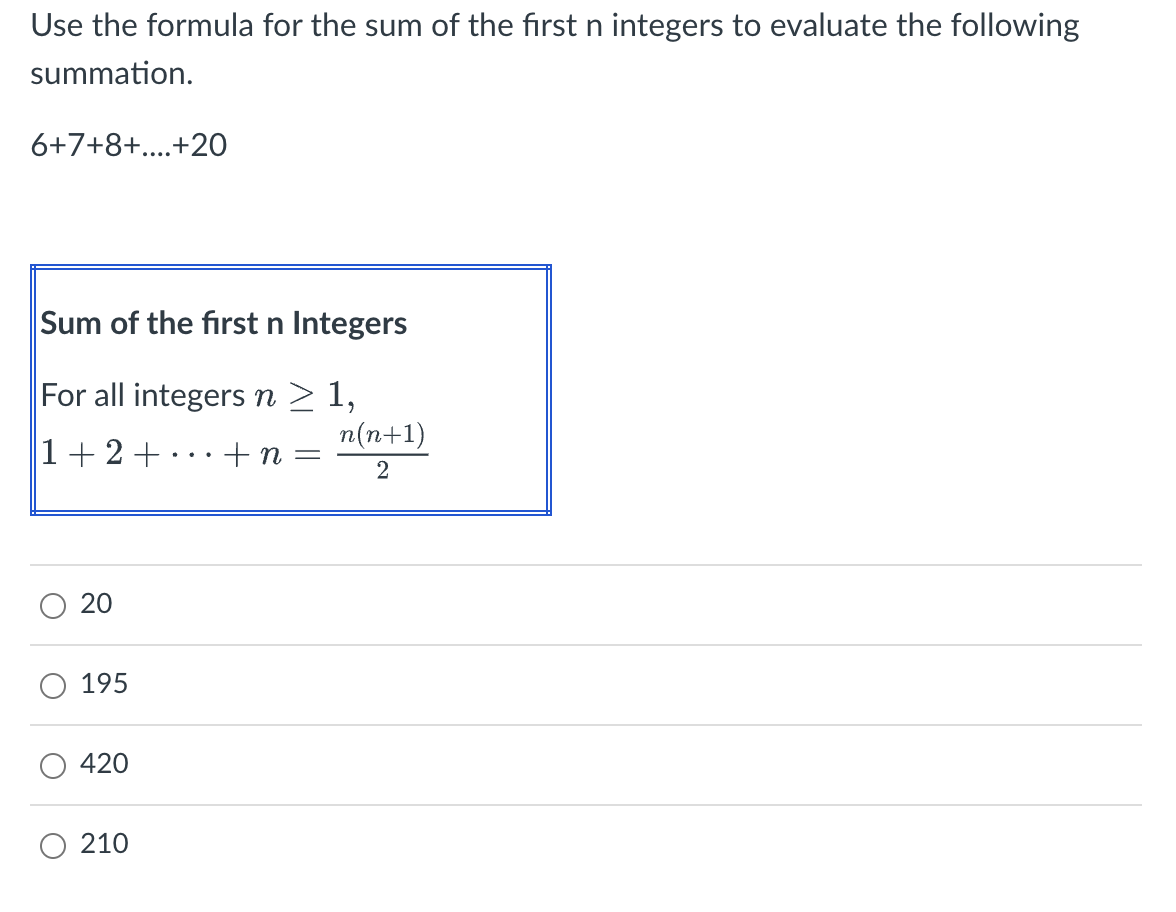Screen dimensions: 1176x912
Task: Choose the 195 answer radio button
Action: [52, 686]
